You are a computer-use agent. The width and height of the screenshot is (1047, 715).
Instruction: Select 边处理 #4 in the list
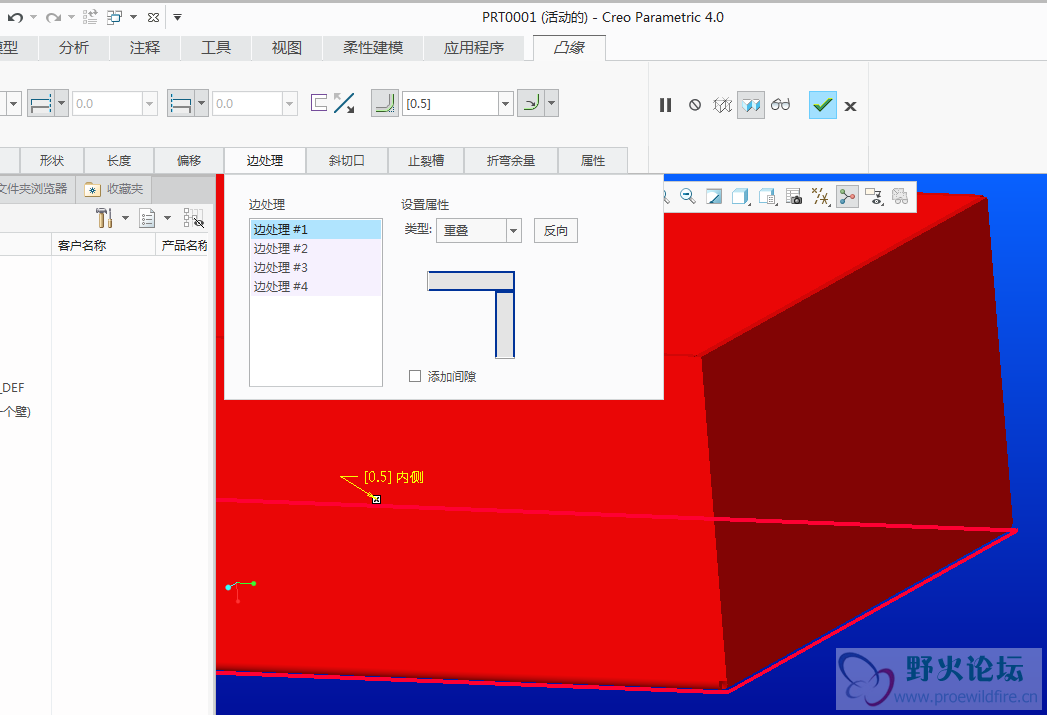pos(316,286)
